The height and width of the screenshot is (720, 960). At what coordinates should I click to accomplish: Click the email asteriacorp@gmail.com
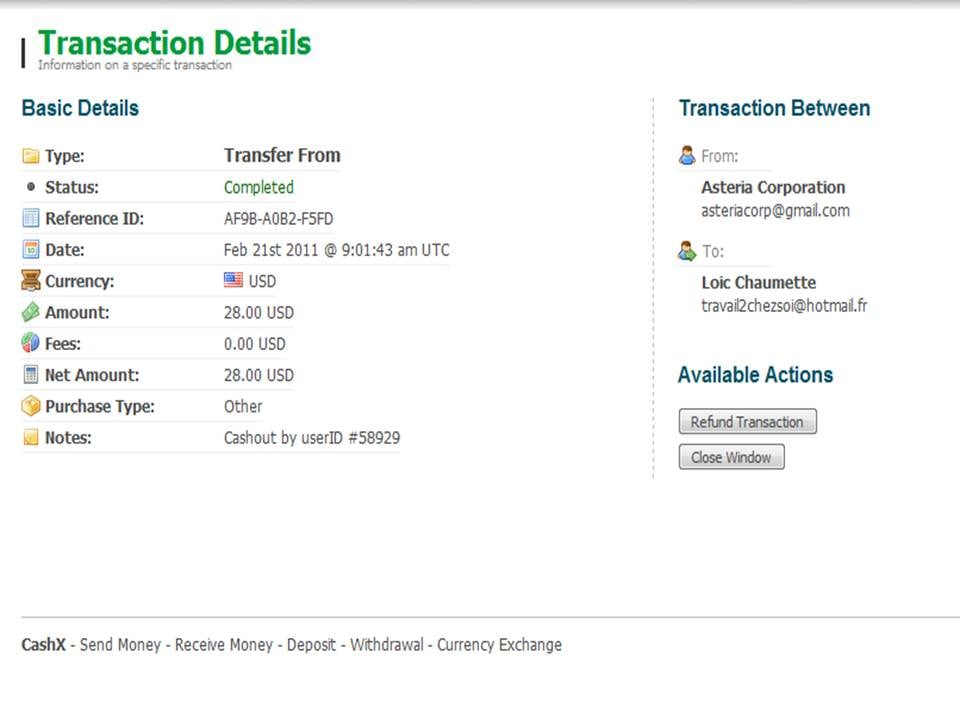pos(776,211)
